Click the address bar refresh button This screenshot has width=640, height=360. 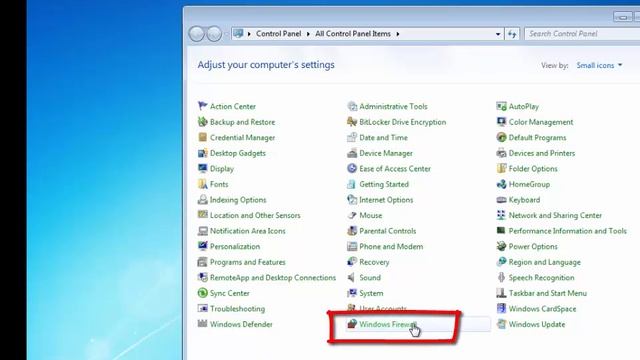512,34
